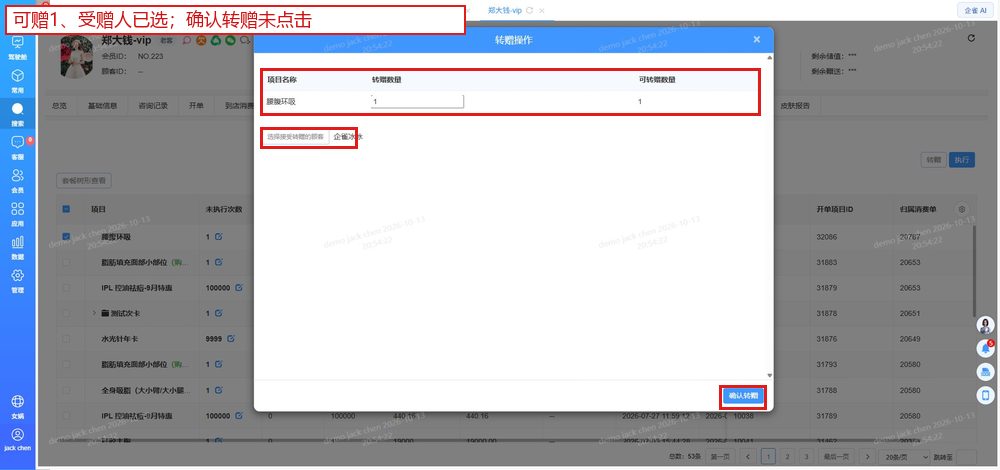Switch to the 总览 tab
The width and height of the screenshot is (1000, 470).
pyautogui.click(x=59, y=106)
